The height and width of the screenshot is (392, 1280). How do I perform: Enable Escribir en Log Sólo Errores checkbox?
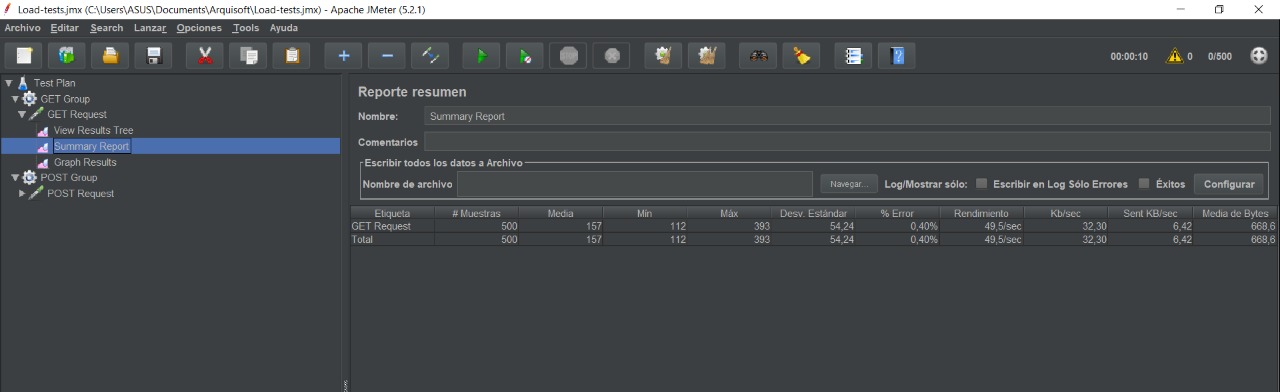[982, 184]
